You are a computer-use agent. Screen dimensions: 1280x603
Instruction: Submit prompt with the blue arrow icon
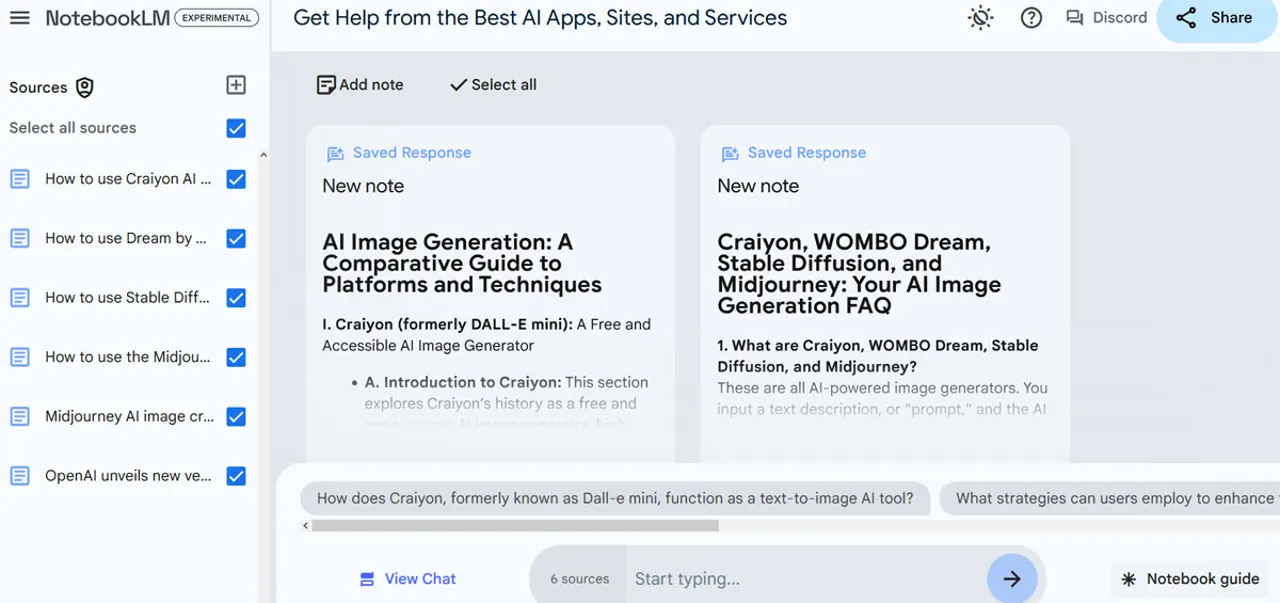(1012, 578)
